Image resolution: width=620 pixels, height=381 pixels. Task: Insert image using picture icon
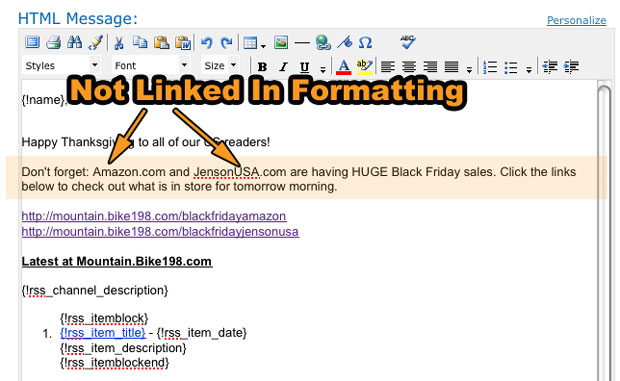281,42
